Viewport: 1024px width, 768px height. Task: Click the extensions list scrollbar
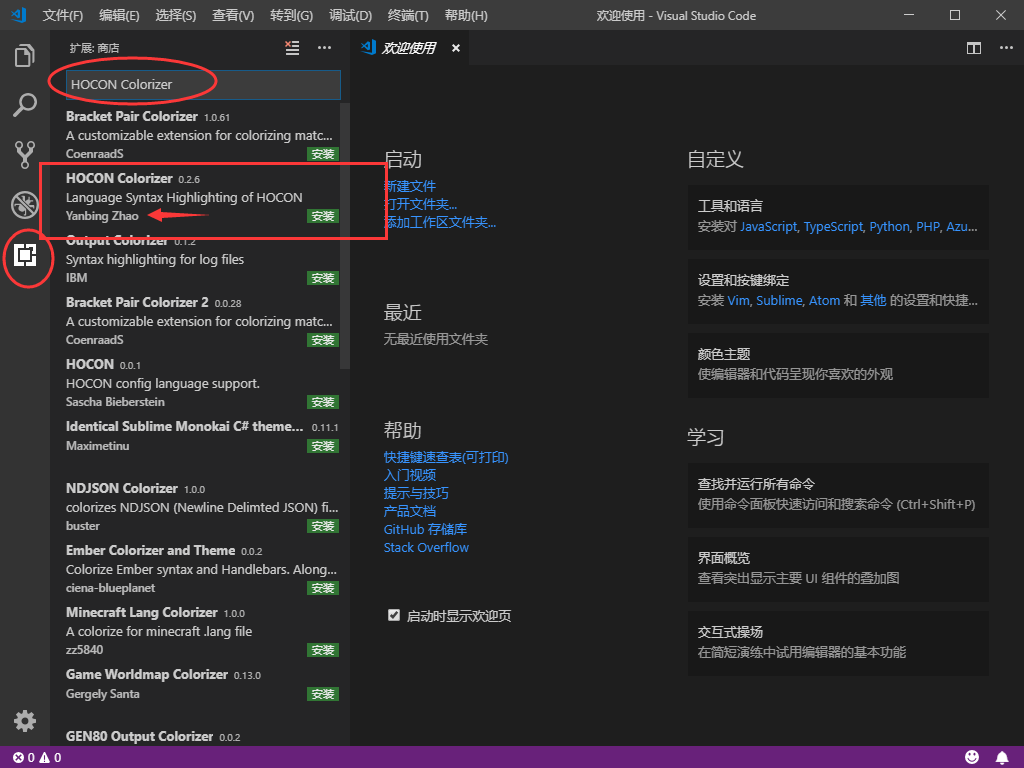[345, 235]
